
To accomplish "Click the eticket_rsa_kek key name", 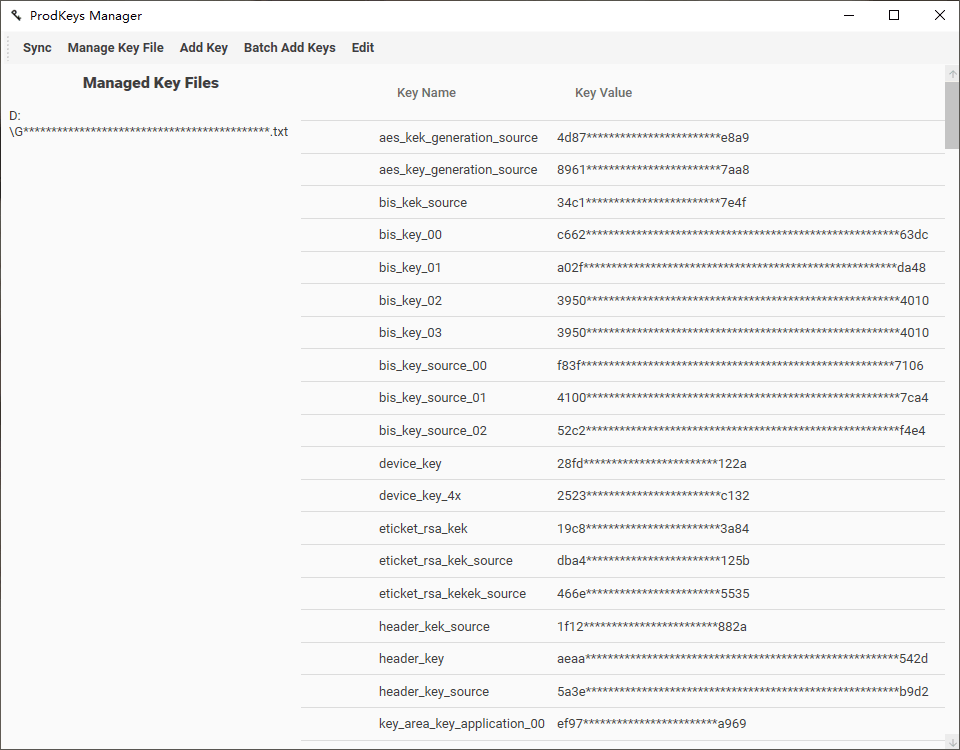I will coord(423,529).
